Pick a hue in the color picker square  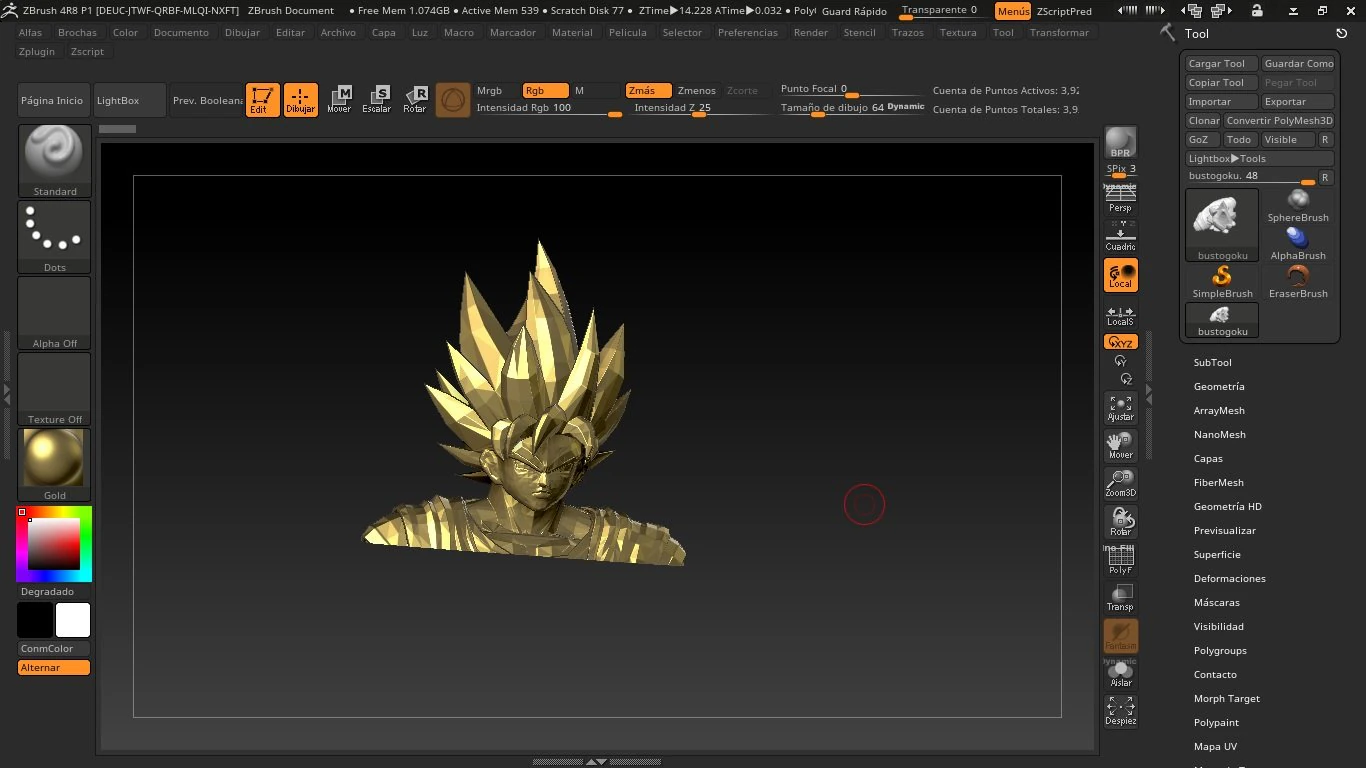54,544
